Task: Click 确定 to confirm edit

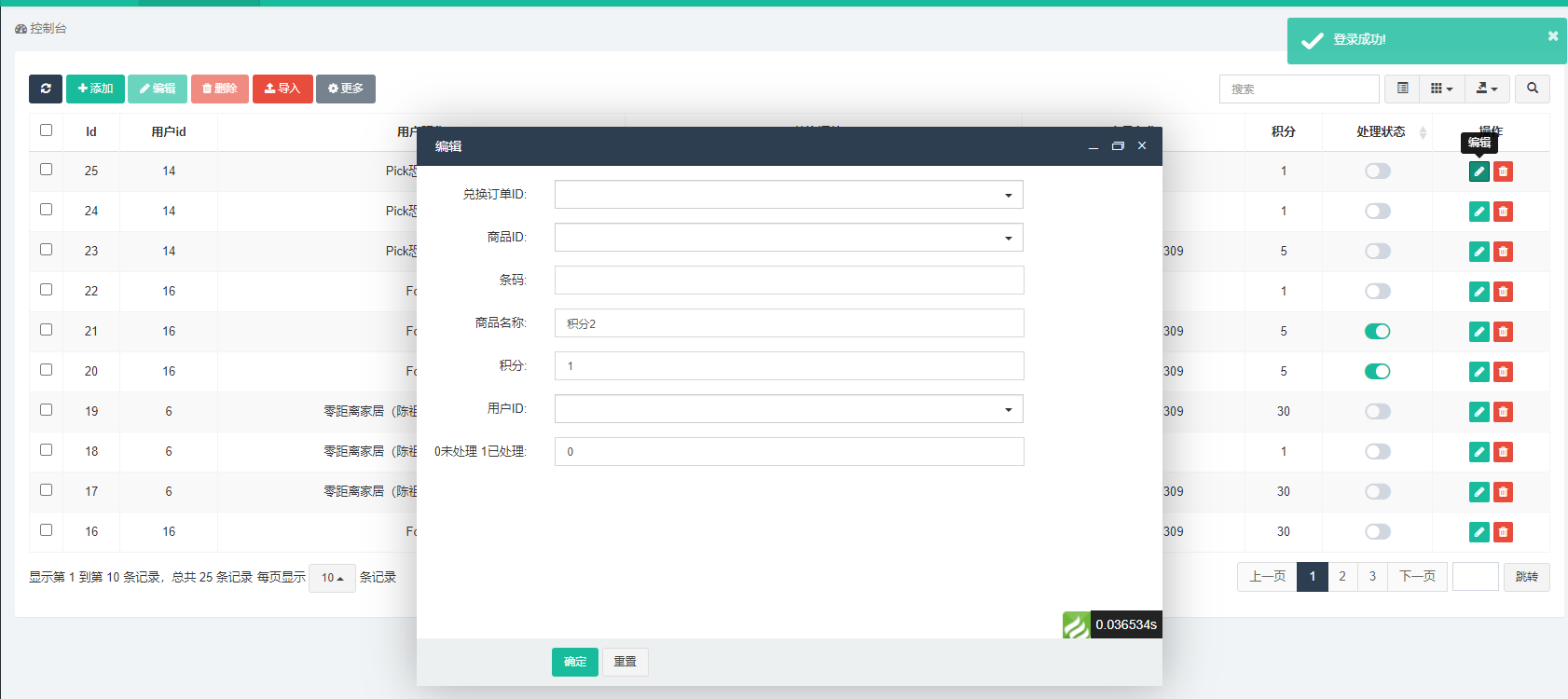Action: coord(575,662)
